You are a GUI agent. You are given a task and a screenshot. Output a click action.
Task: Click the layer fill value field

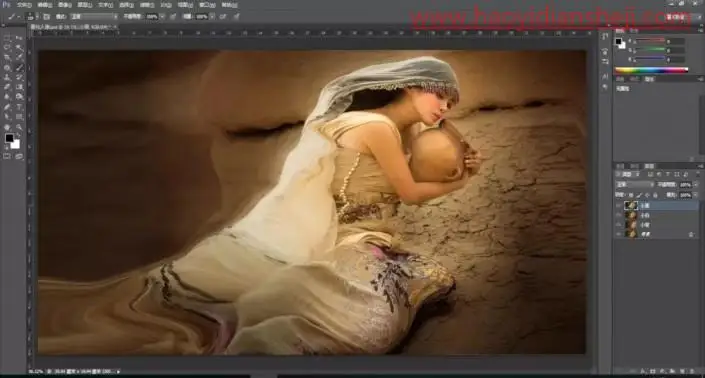tap(685, 195)
